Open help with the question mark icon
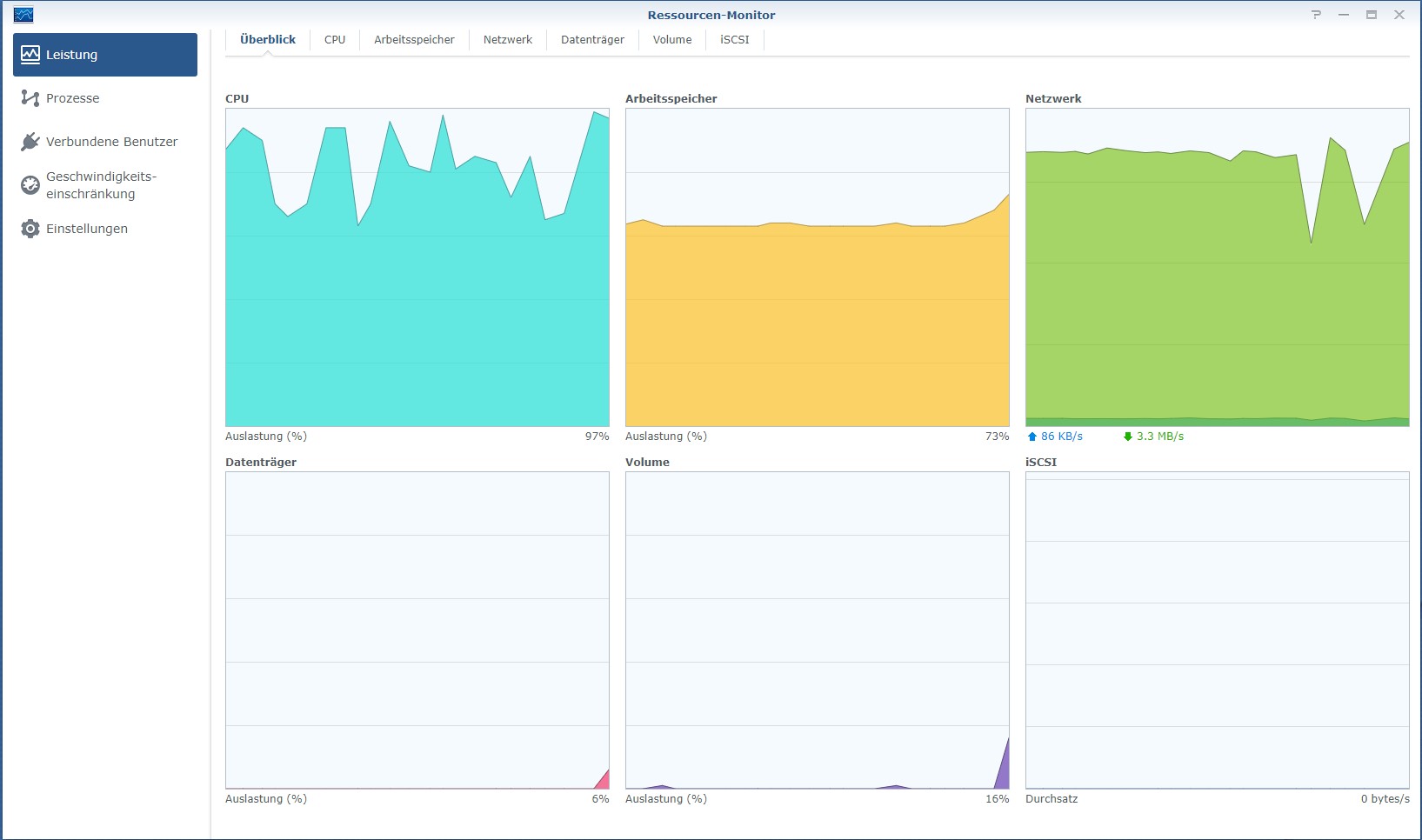 (1316, 15)
